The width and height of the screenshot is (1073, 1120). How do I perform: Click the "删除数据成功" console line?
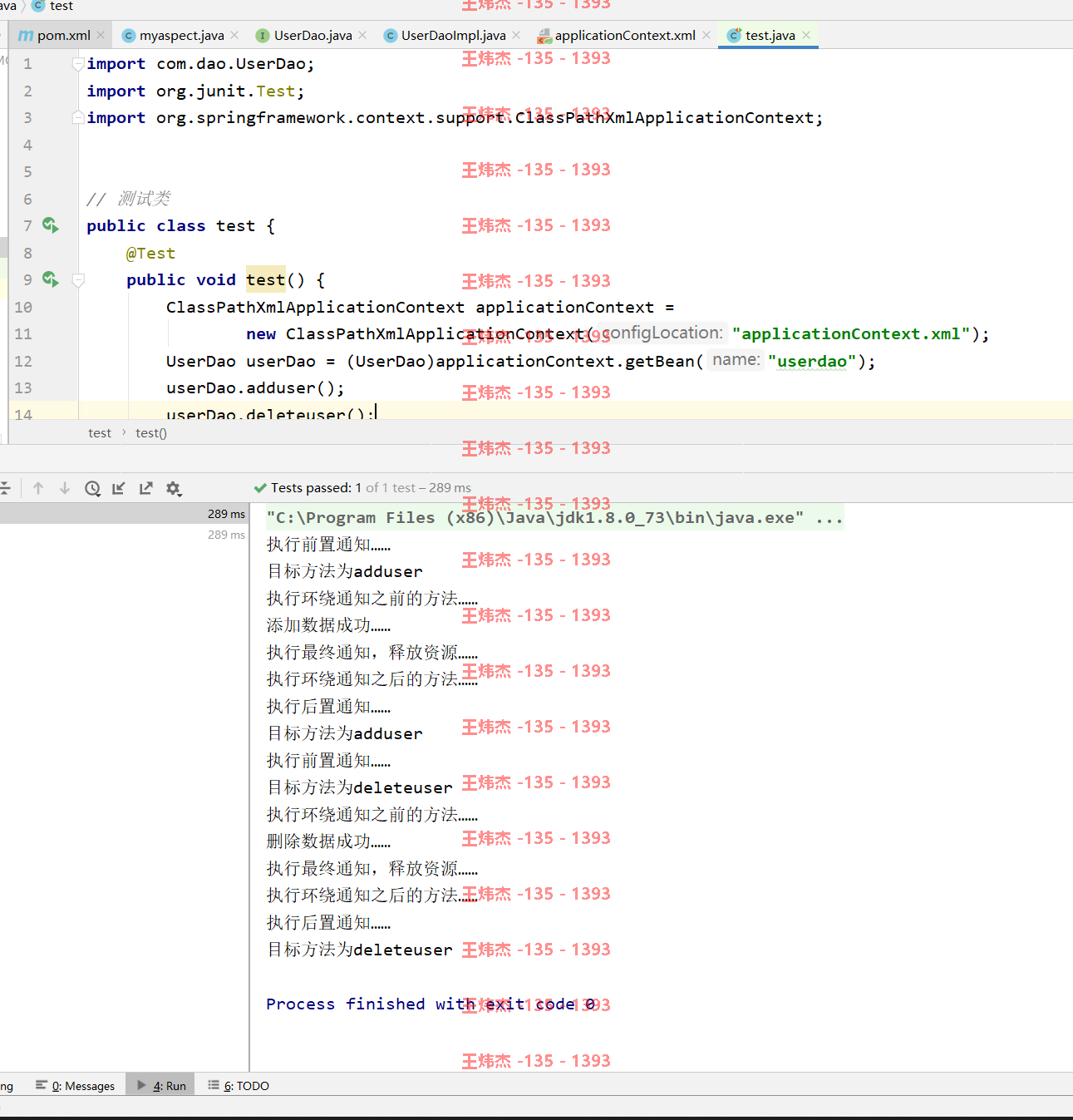pyautogui.click(x=328, y=841)
